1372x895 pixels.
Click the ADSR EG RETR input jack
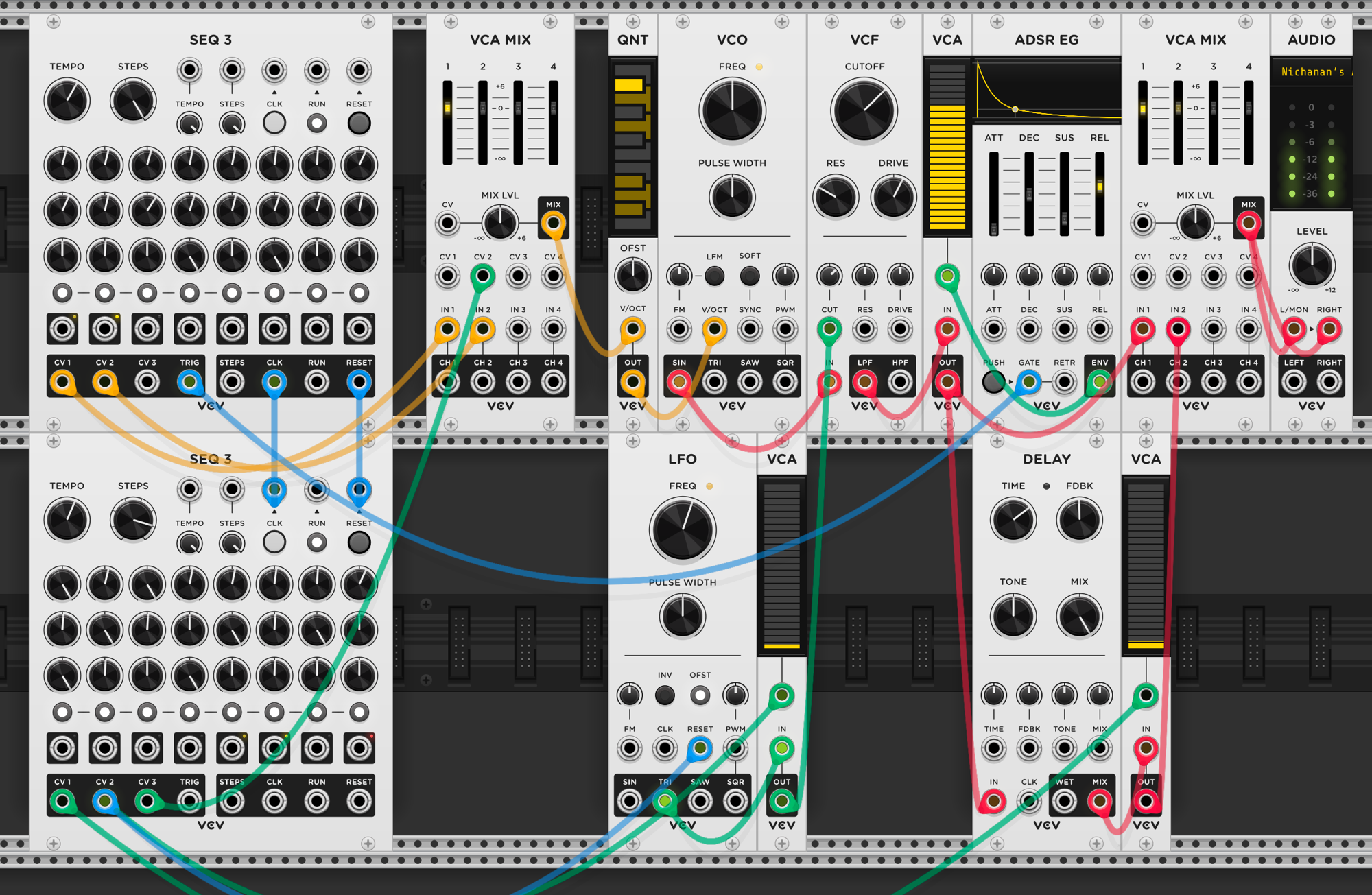[1064, 382]
